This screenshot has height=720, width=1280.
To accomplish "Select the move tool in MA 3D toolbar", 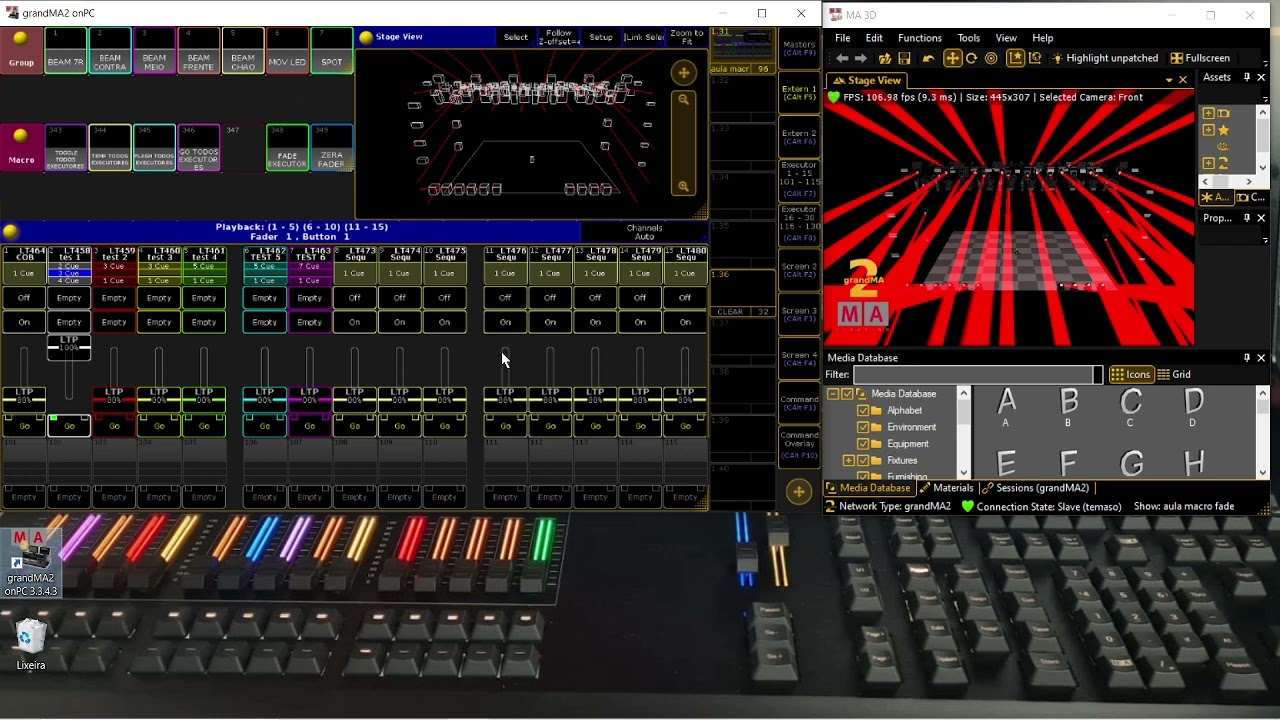I will pyautogui.click(x=952, y=58).
